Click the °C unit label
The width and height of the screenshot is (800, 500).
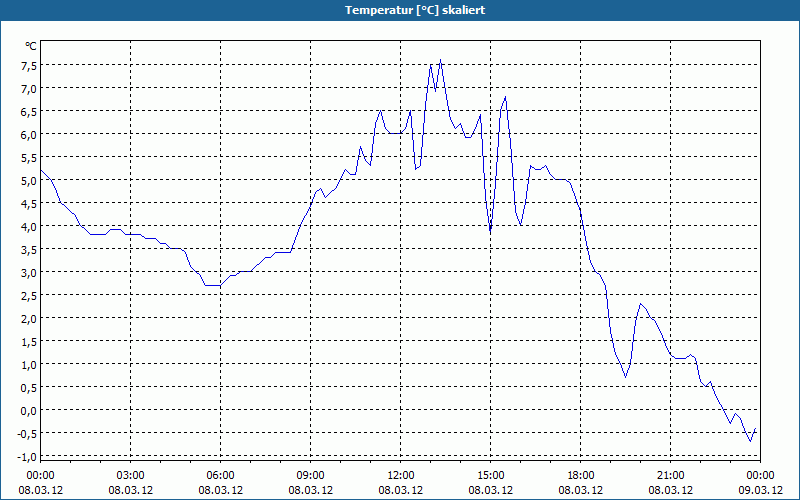point(31,46)
